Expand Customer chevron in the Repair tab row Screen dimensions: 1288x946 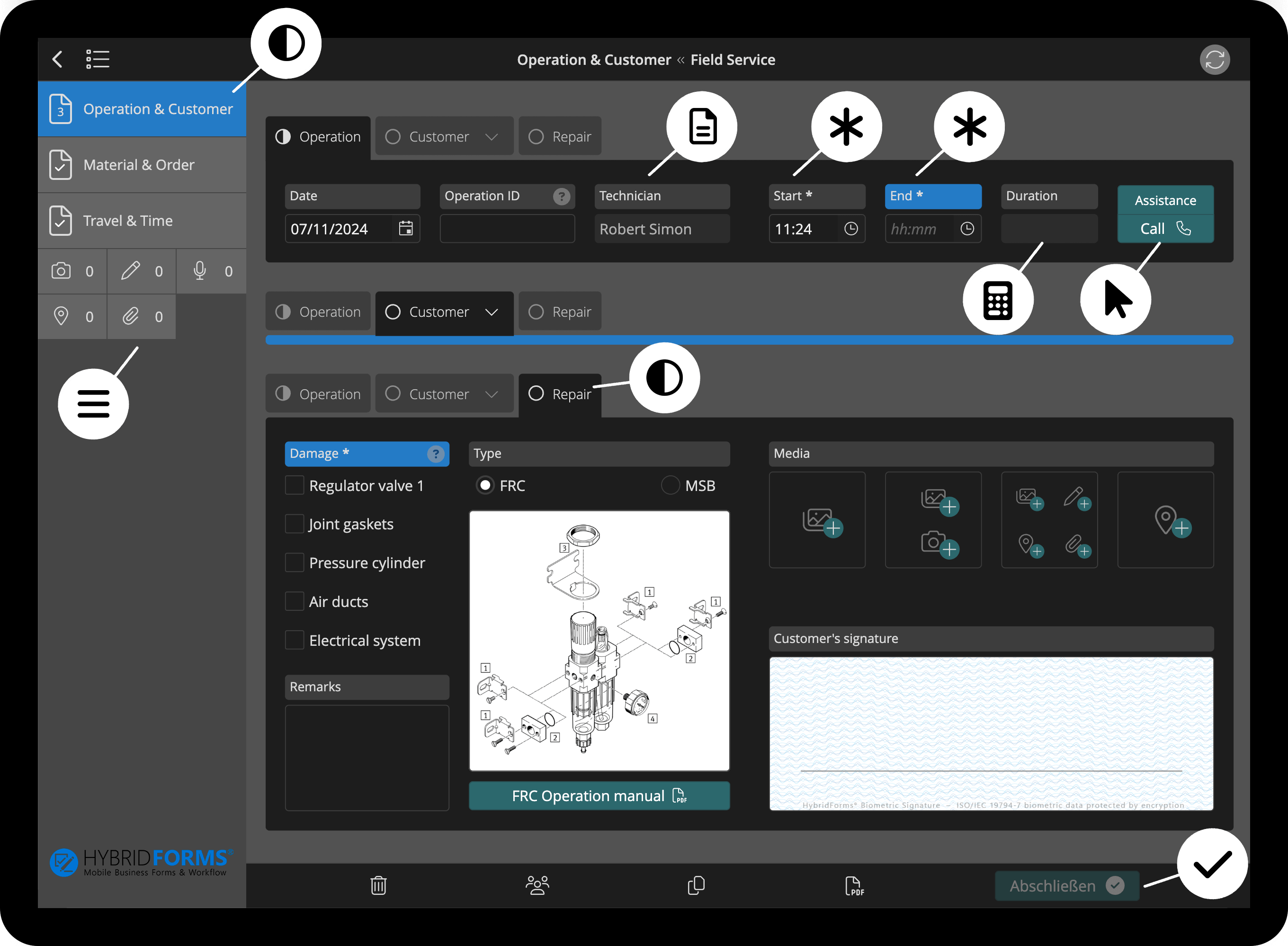click(x=491, y=394)
